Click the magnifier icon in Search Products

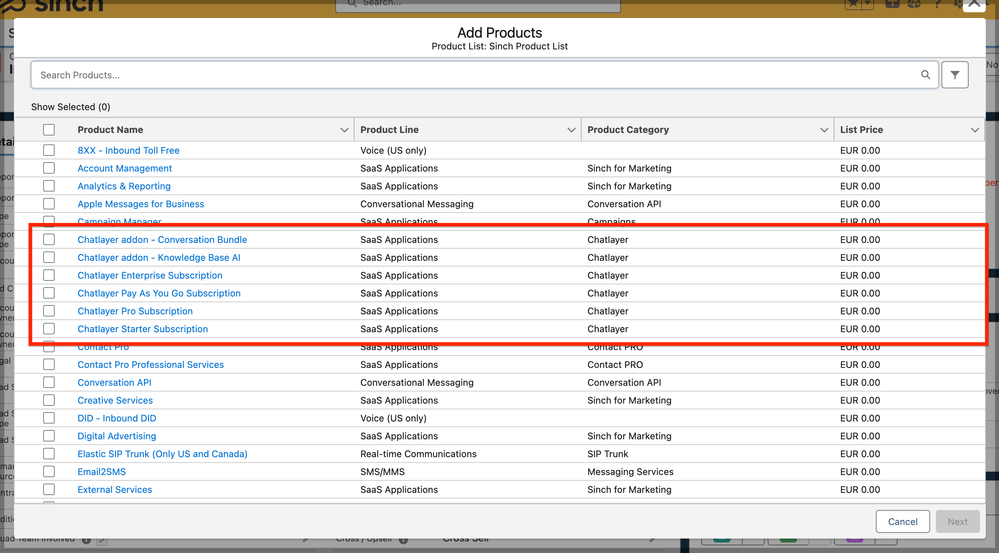point(925,75)
